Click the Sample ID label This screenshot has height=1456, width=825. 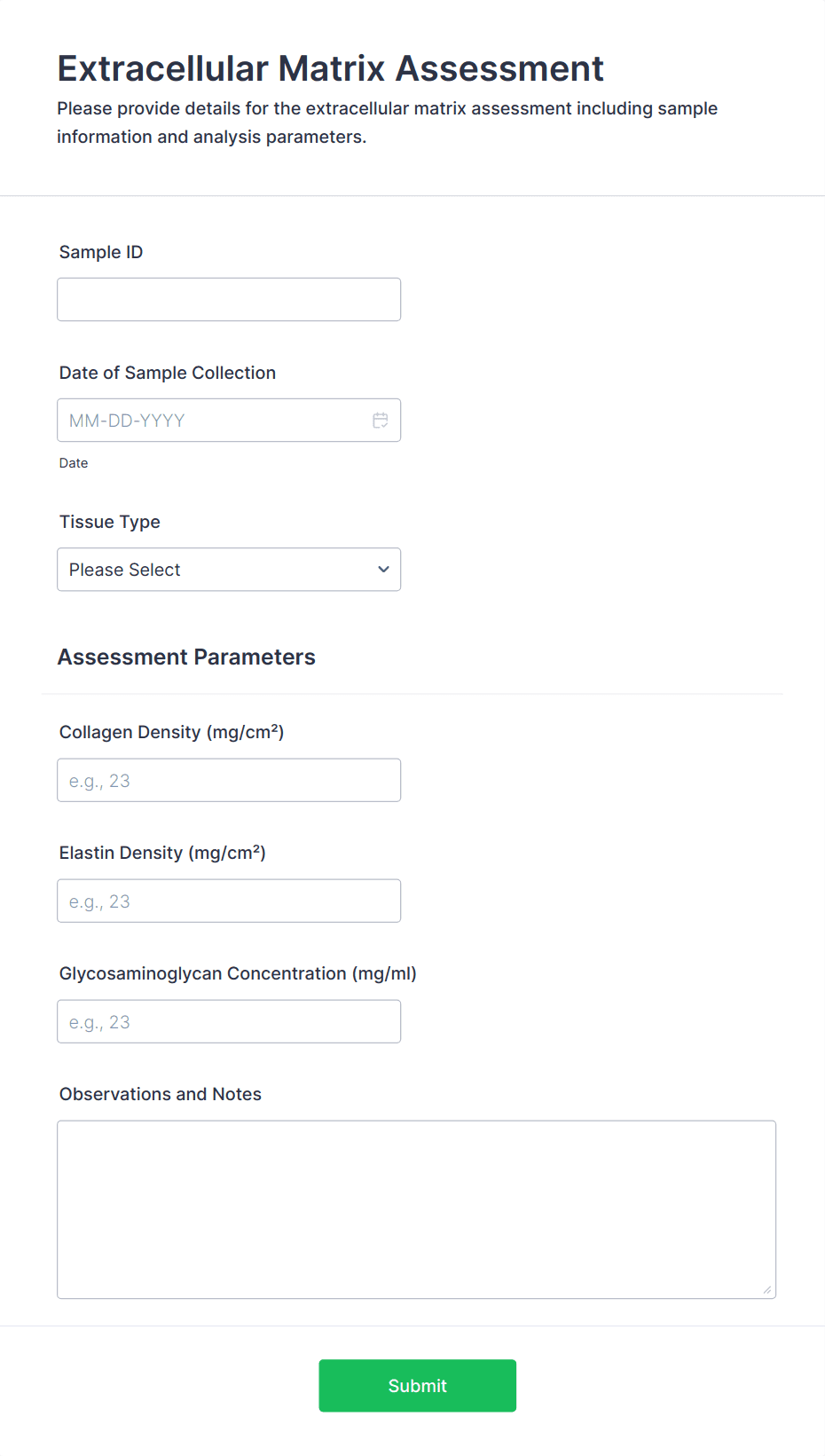pyautogui.click(x=101, y=252)
